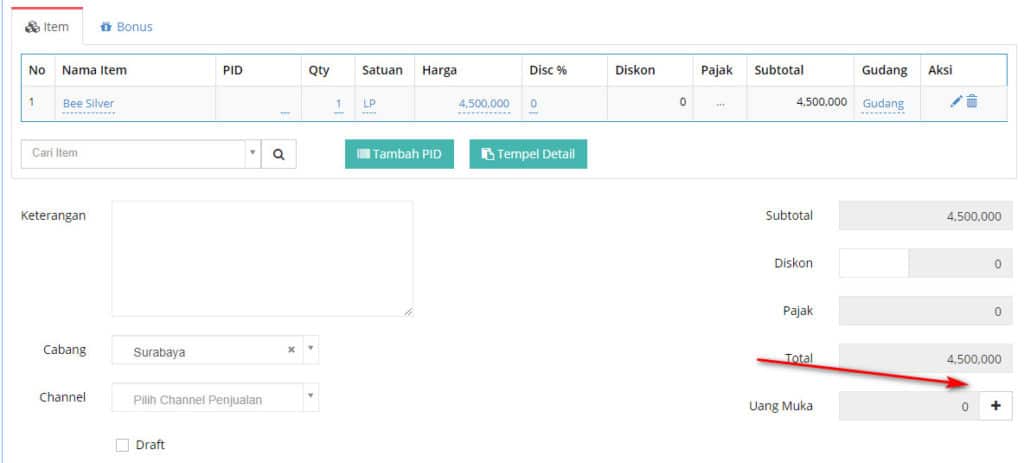Switch to the Item tab

(48, 27)
